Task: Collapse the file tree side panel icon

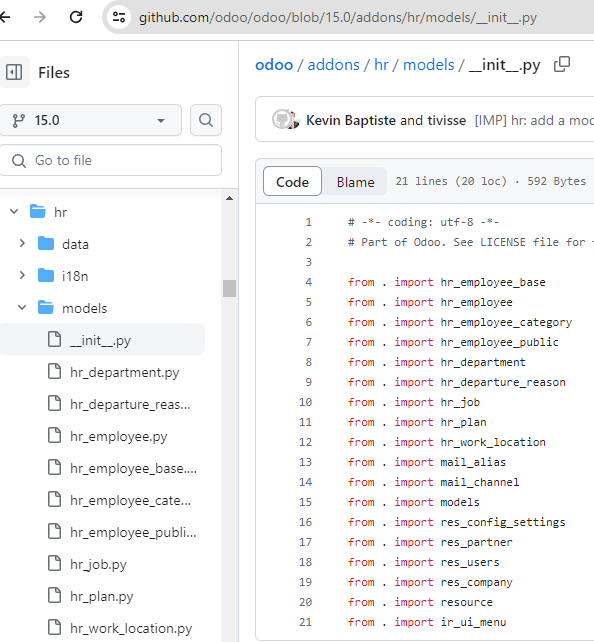Action: point(14,72)
